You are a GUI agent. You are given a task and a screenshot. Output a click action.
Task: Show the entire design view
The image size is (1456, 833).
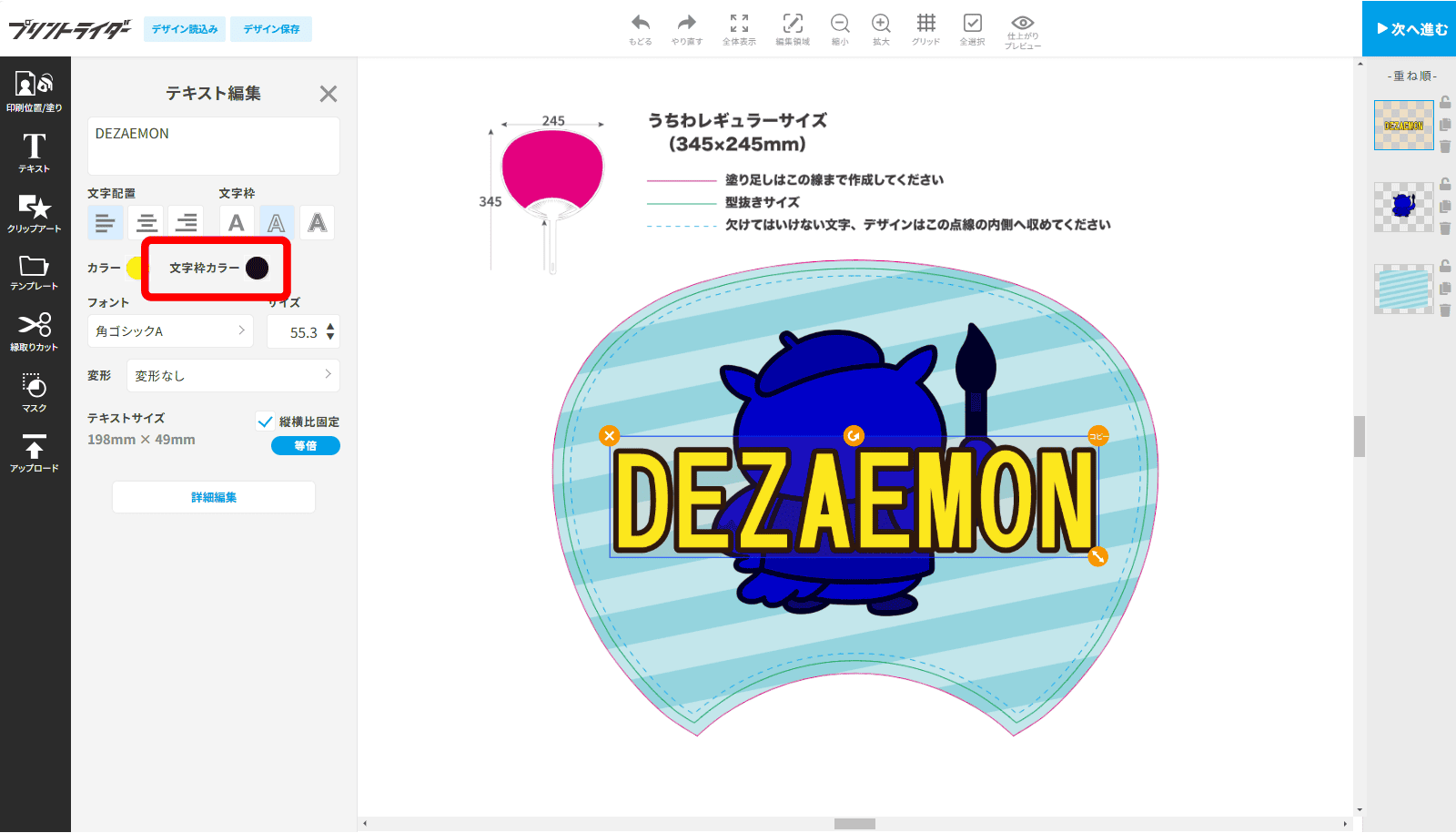(739, 29)
